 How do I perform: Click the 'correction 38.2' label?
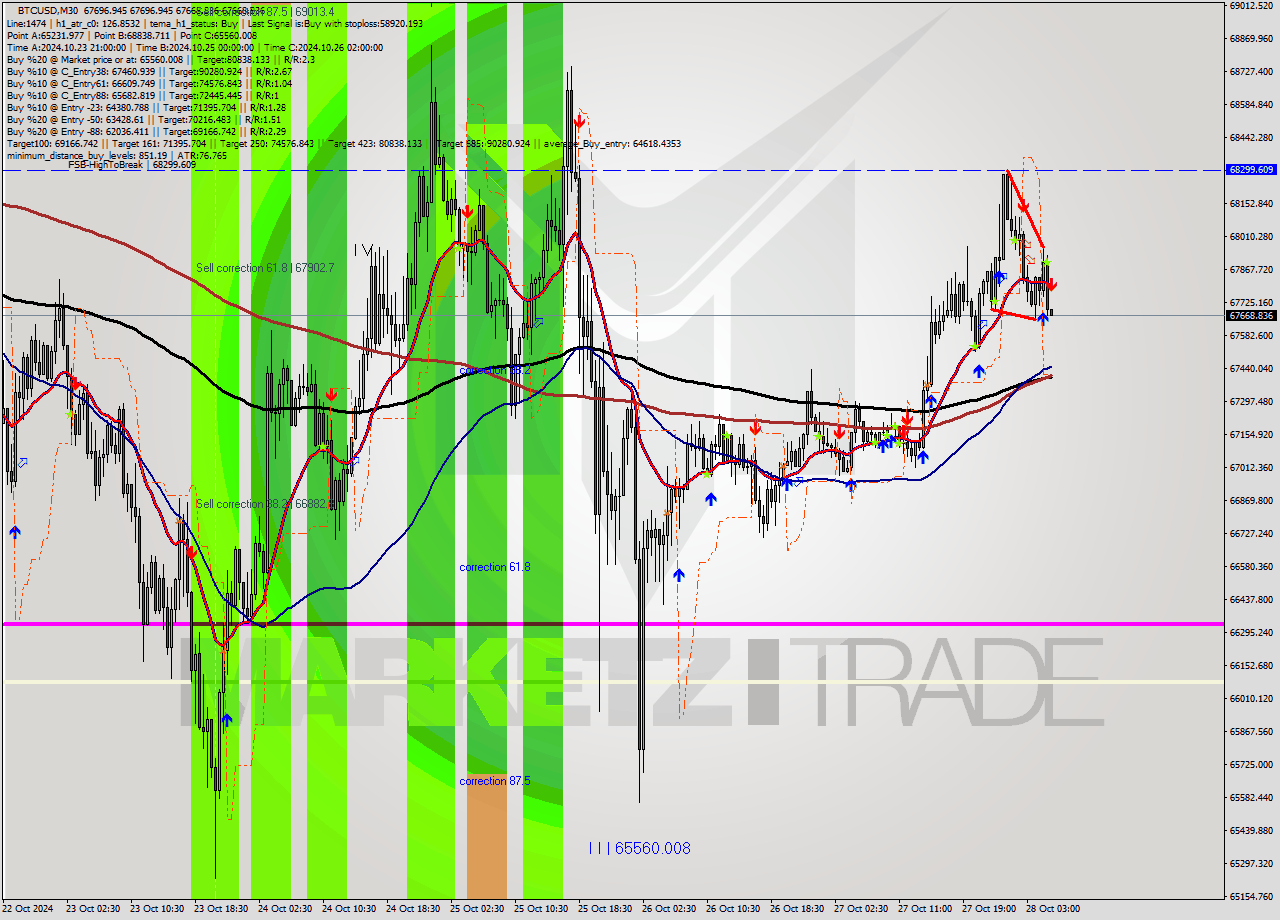pos(495,370)
